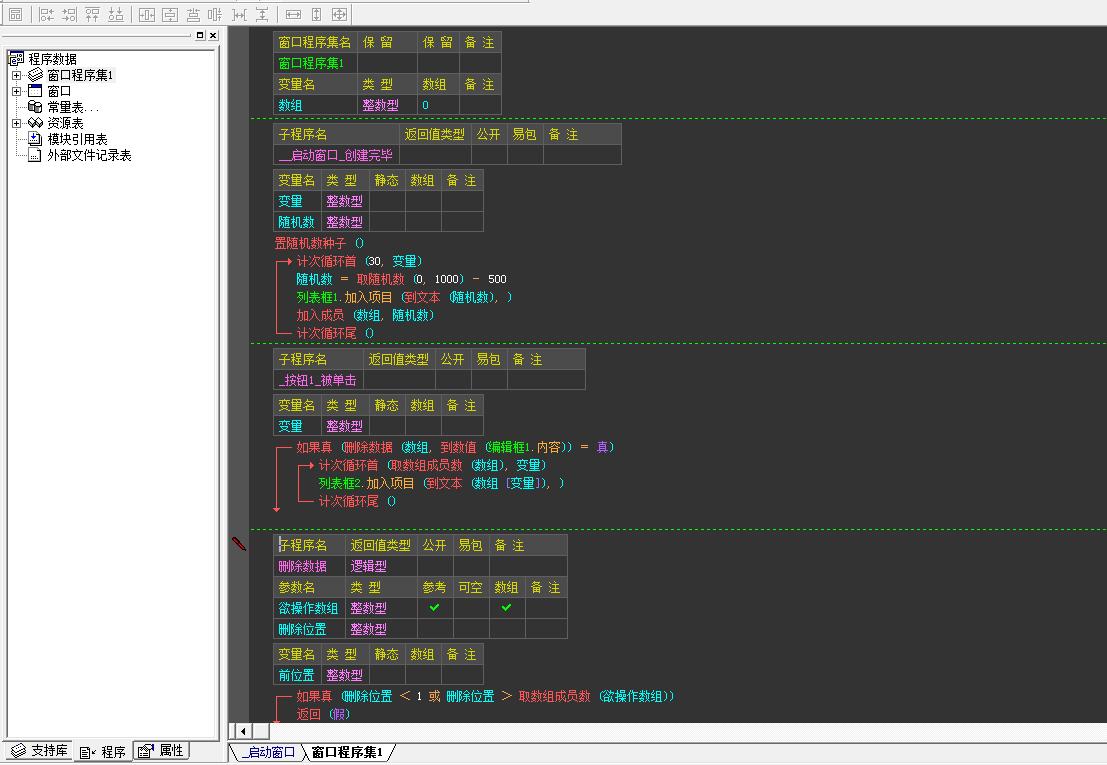1107x765 pixels.
Task: Click the equal vertical spacing icon
Action: pyautogui.click(x=262, y=14)
